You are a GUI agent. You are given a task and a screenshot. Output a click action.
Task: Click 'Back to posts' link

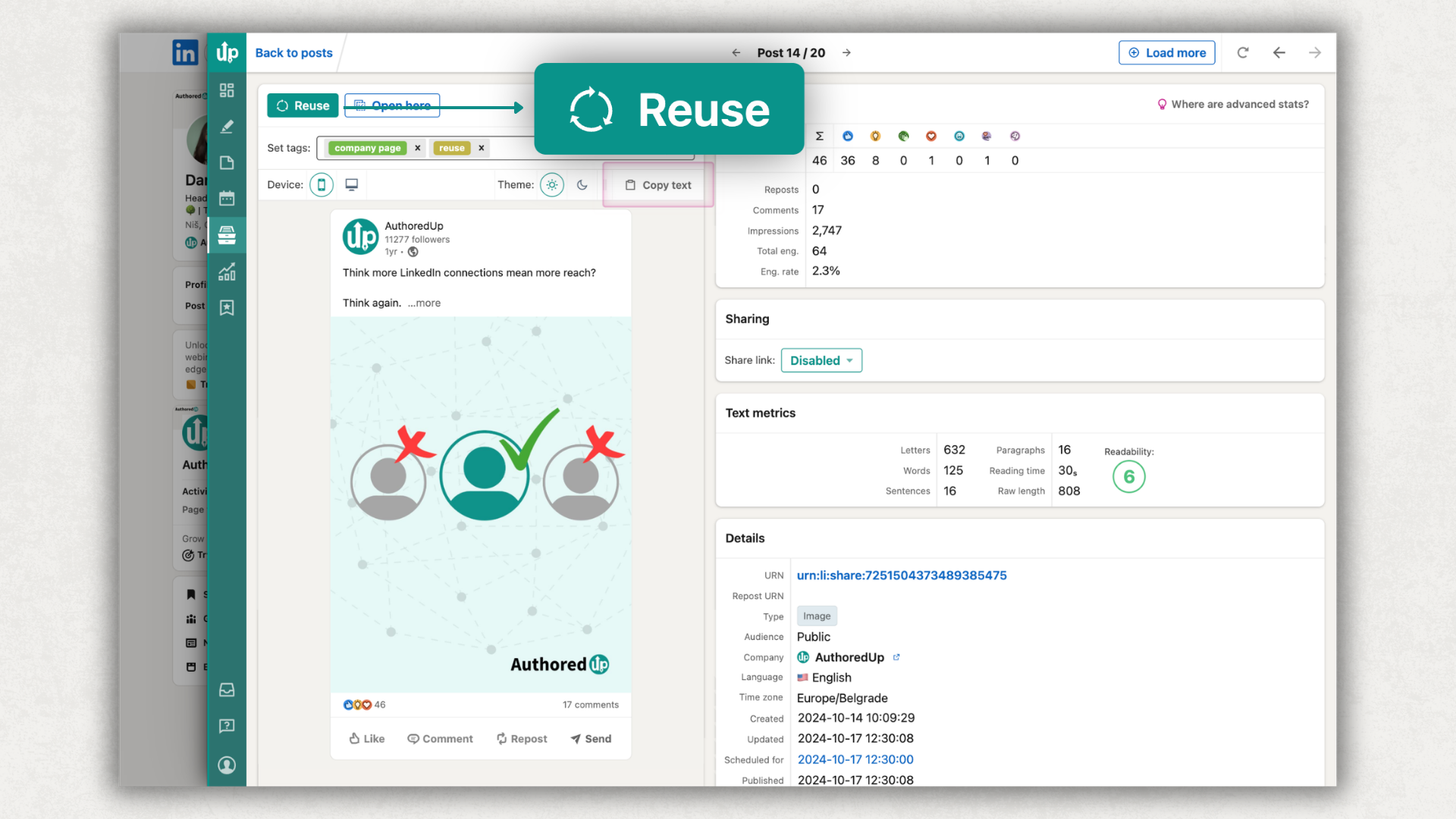(294, 53)
